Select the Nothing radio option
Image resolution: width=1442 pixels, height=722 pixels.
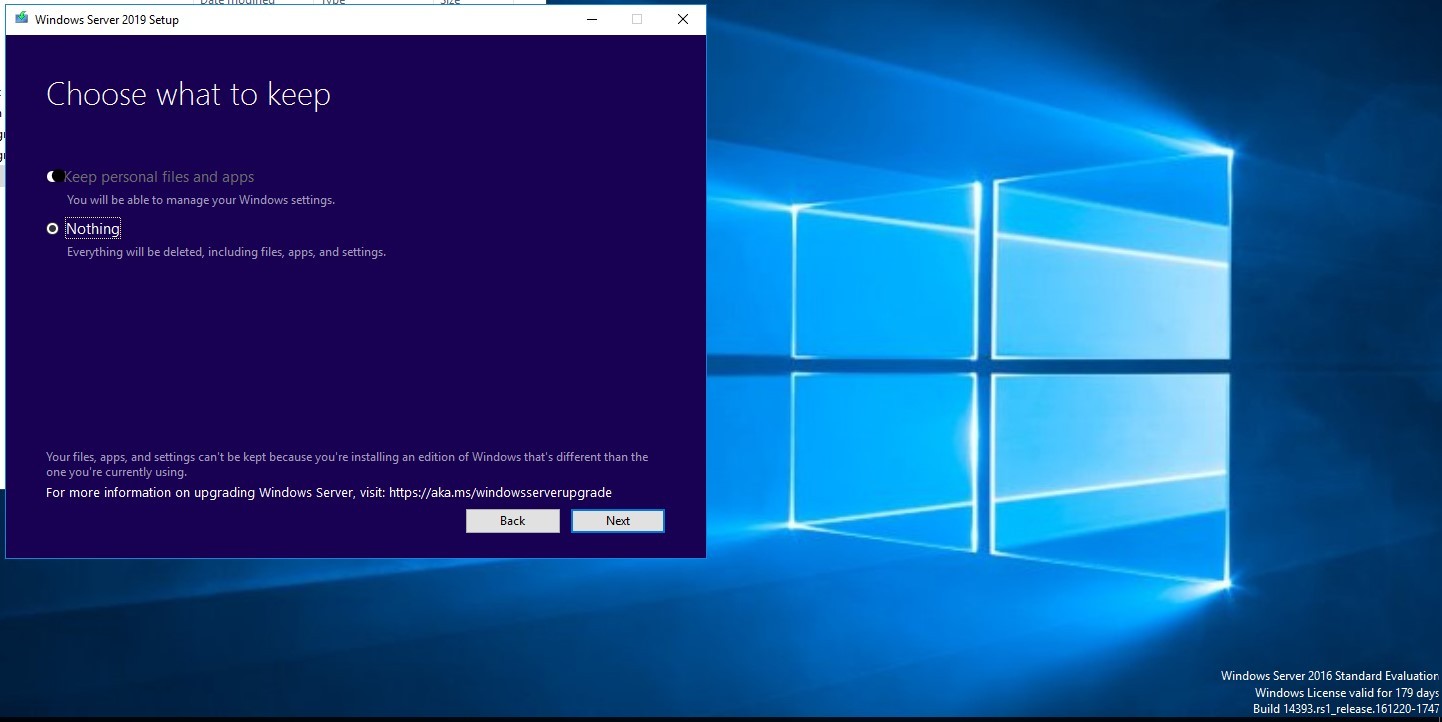tap(53, 229)
